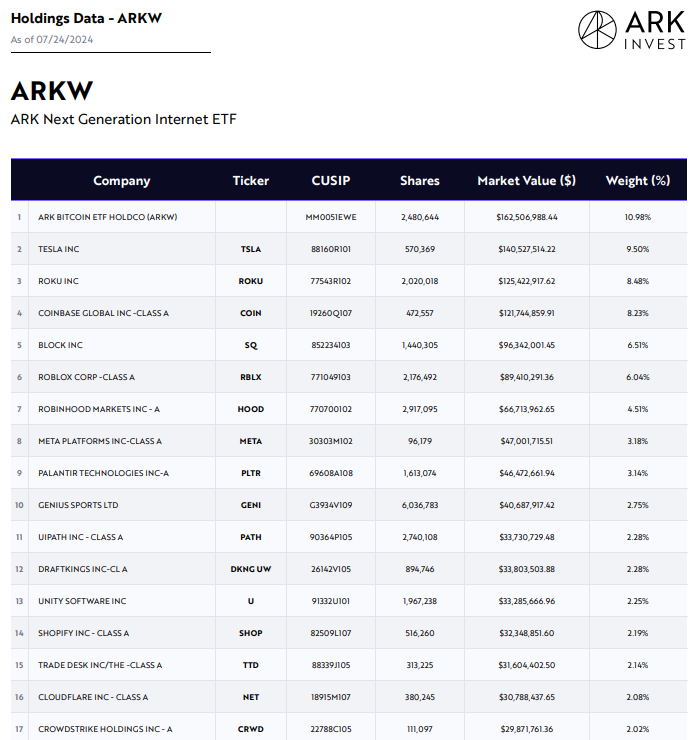
Task: Click the Market Value ($) column header
Action: click(x=526, y=181)
